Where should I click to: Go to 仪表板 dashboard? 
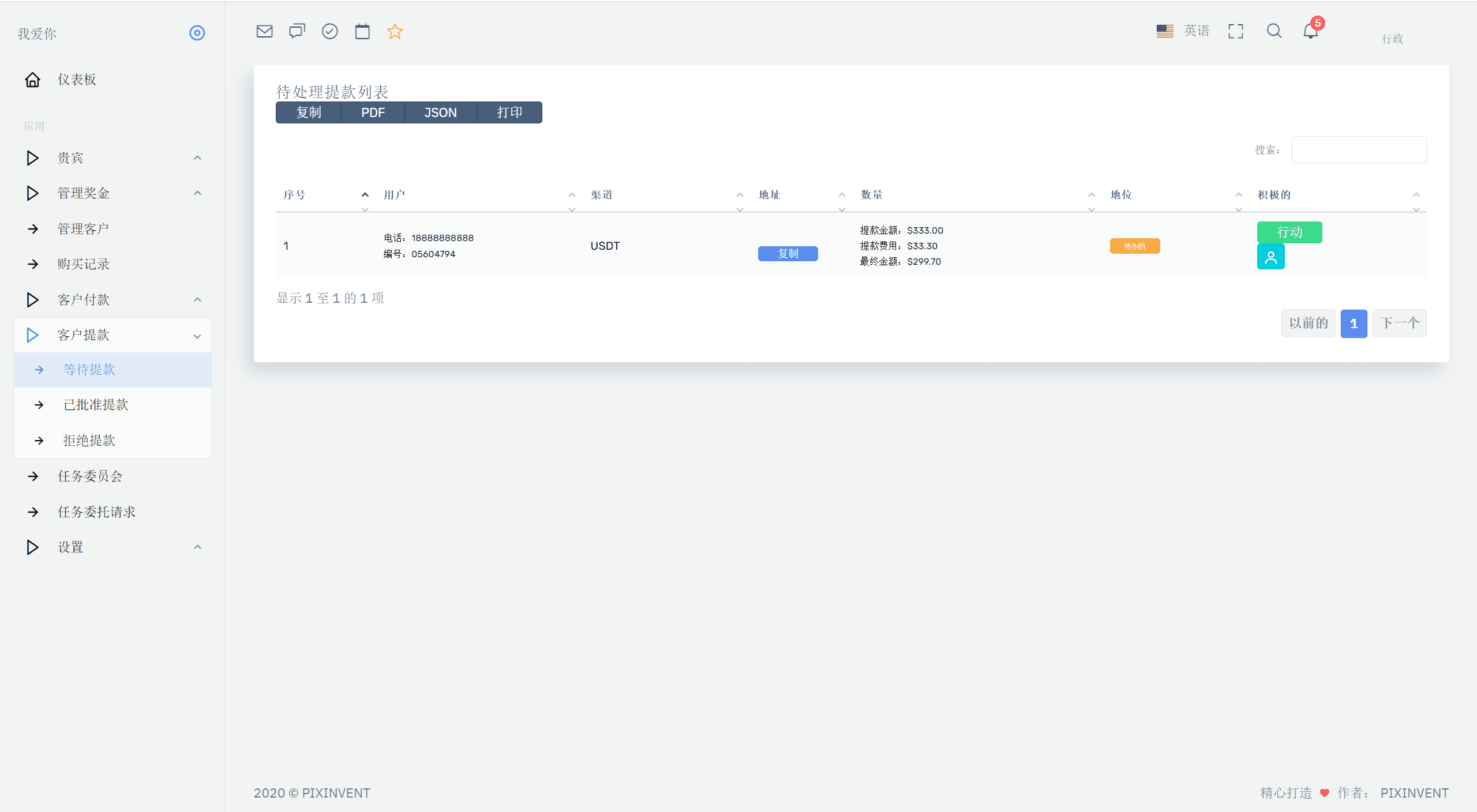76,80
